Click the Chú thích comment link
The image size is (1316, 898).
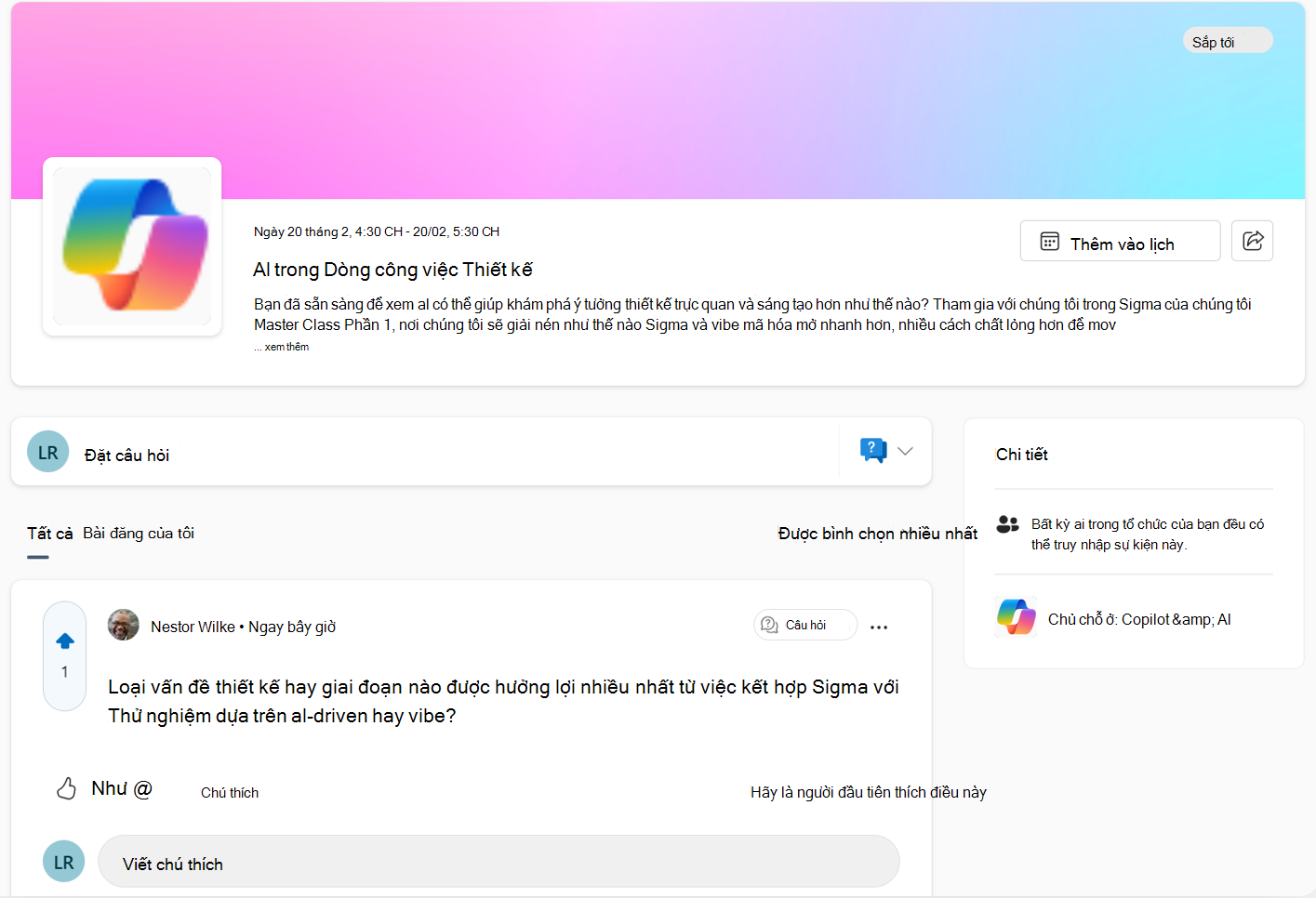pyautogui.click(x=230, y=793)
